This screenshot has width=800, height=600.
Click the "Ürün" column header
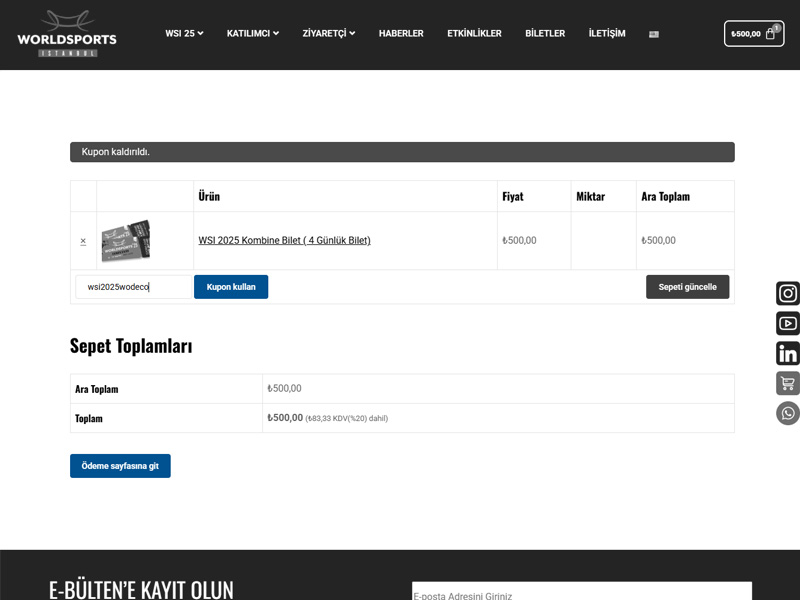click(209, 196)
